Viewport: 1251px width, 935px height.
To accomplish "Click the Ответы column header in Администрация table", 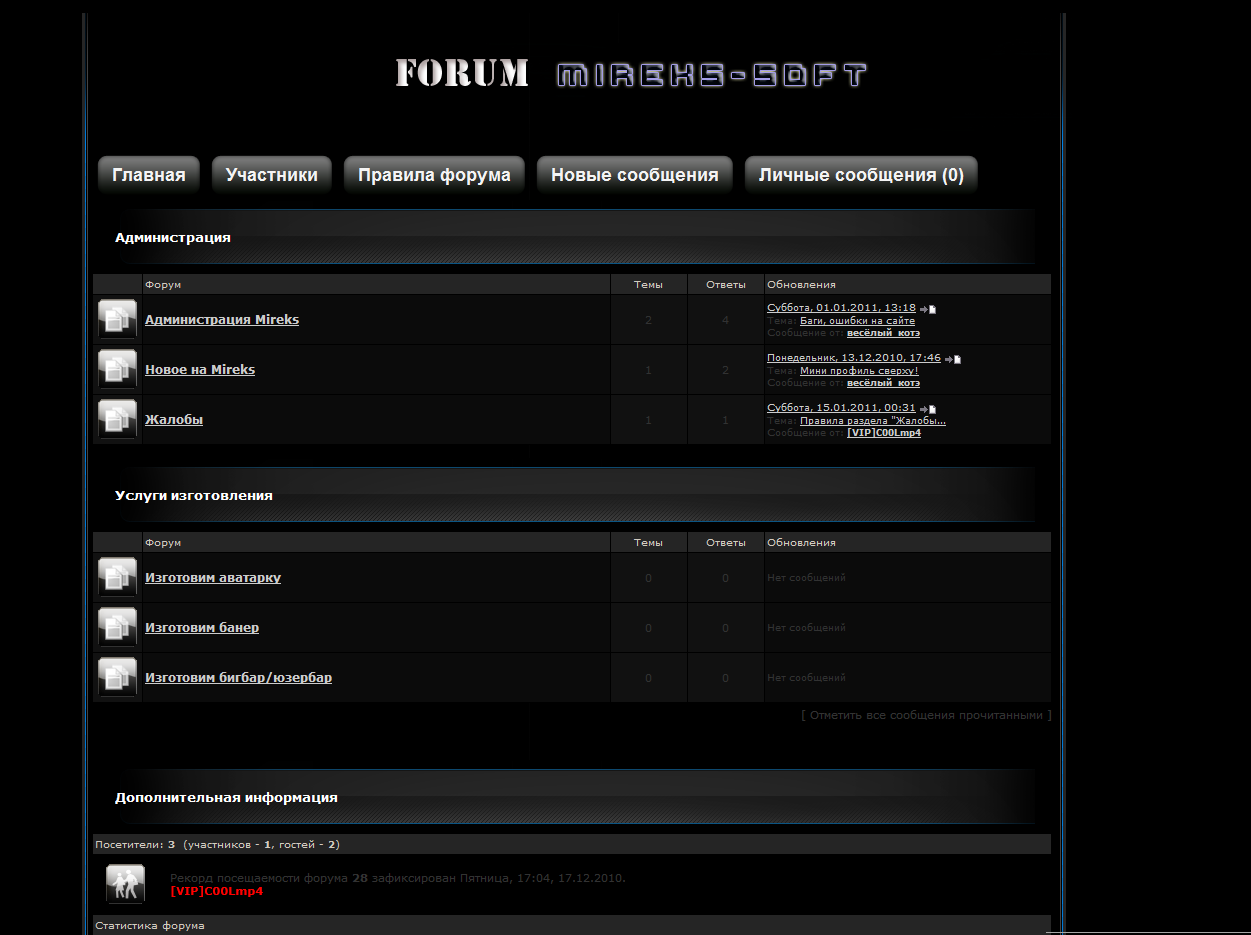I will (726, 285).
